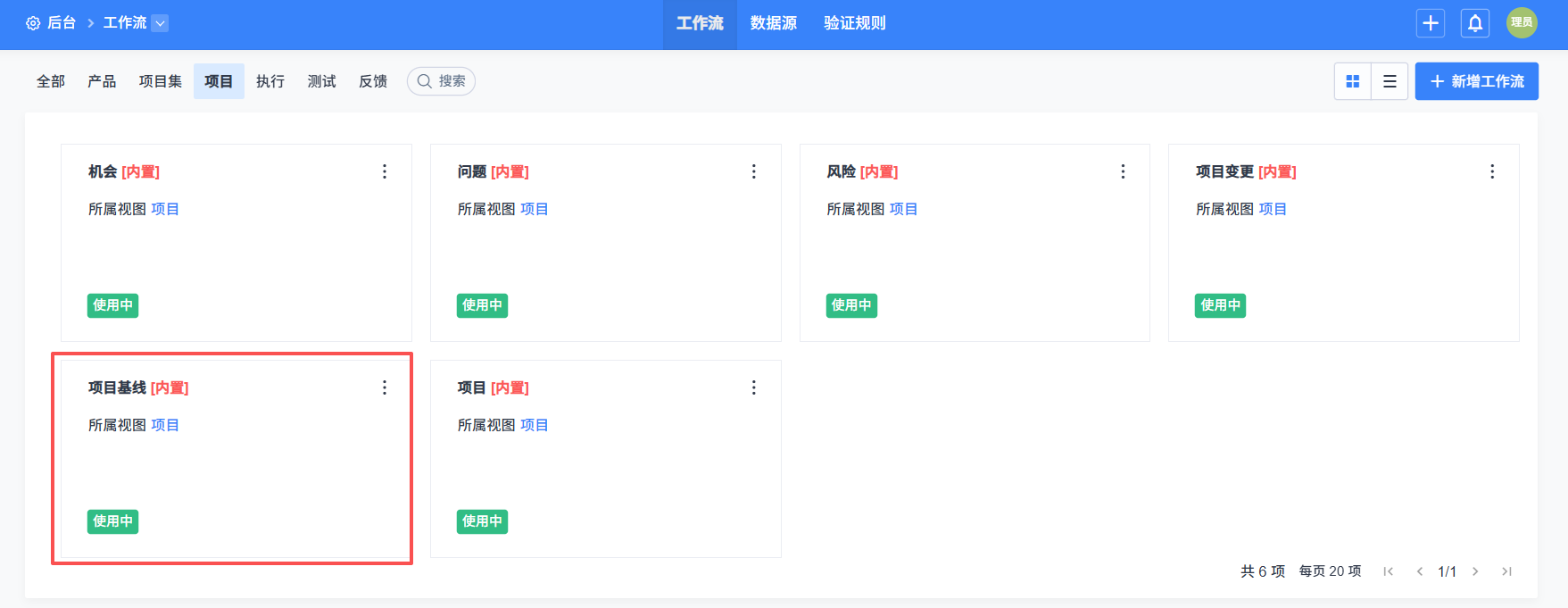Open the more menu on 机会 card
This screenshot has width=1568, height=608.
385,171
